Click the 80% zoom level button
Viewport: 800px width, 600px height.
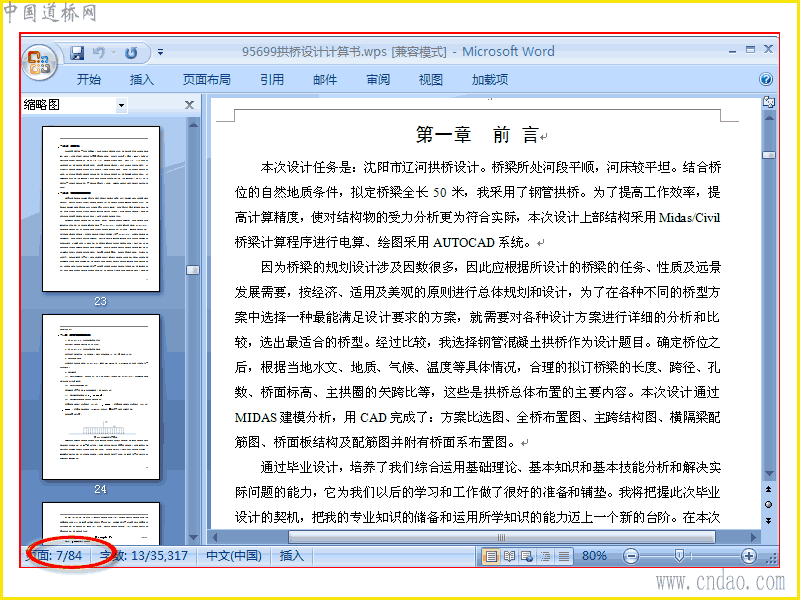coord(594,556)
